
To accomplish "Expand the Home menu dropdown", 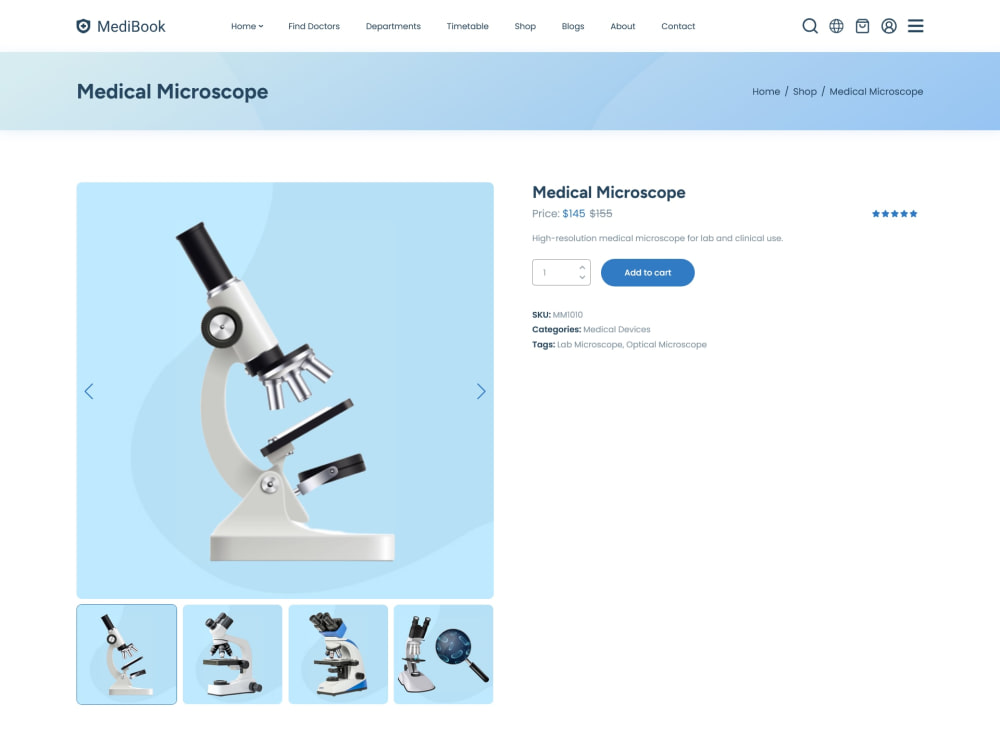I will 247,26.
